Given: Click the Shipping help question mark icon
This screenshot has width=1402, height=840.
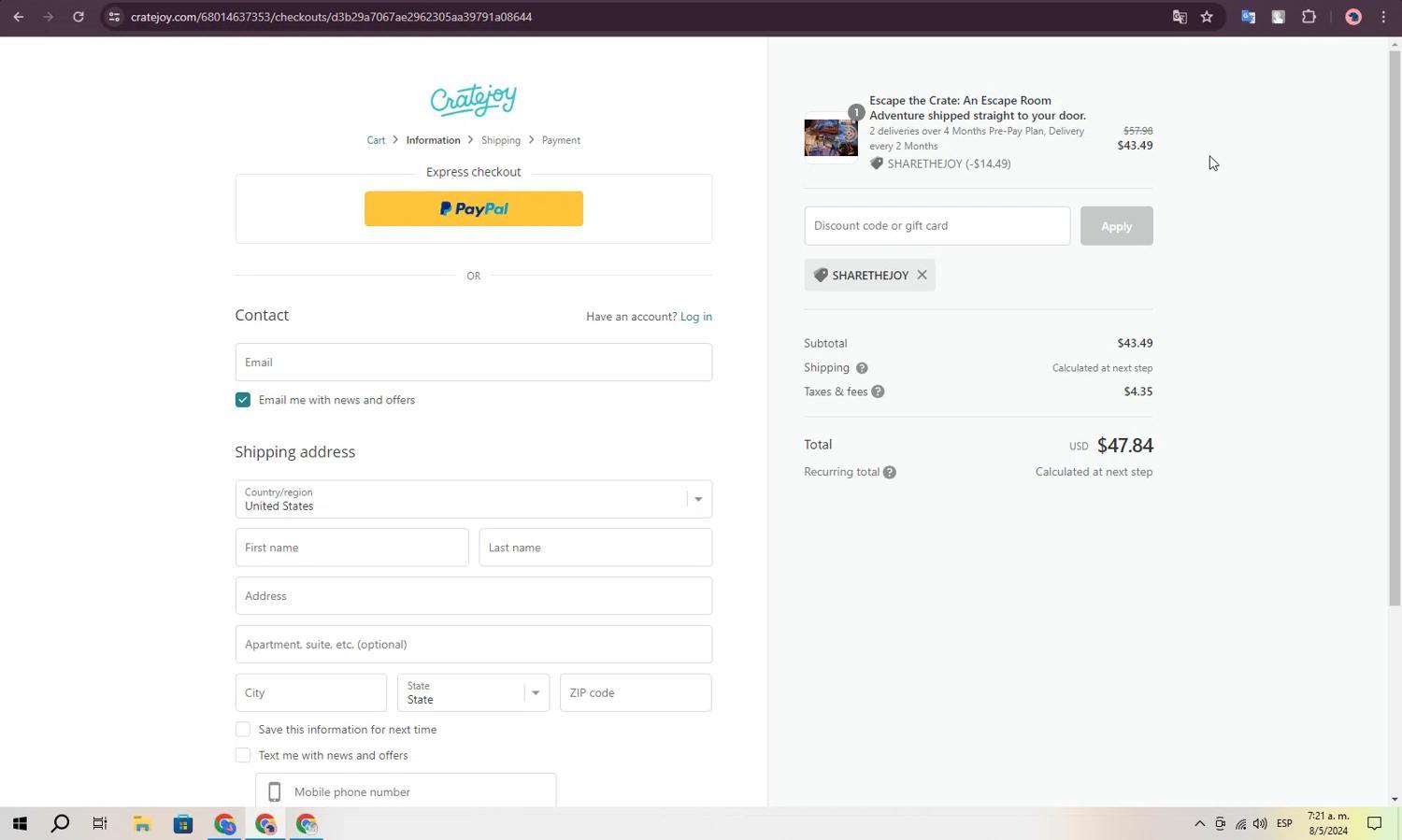Looking at the screenshot, I should [x=862, y=368].
